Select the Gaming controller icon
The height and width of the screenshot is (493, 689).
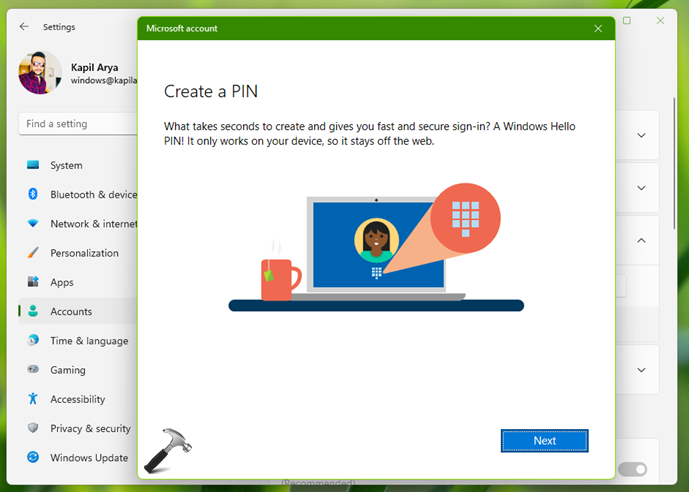pos(33,370)
